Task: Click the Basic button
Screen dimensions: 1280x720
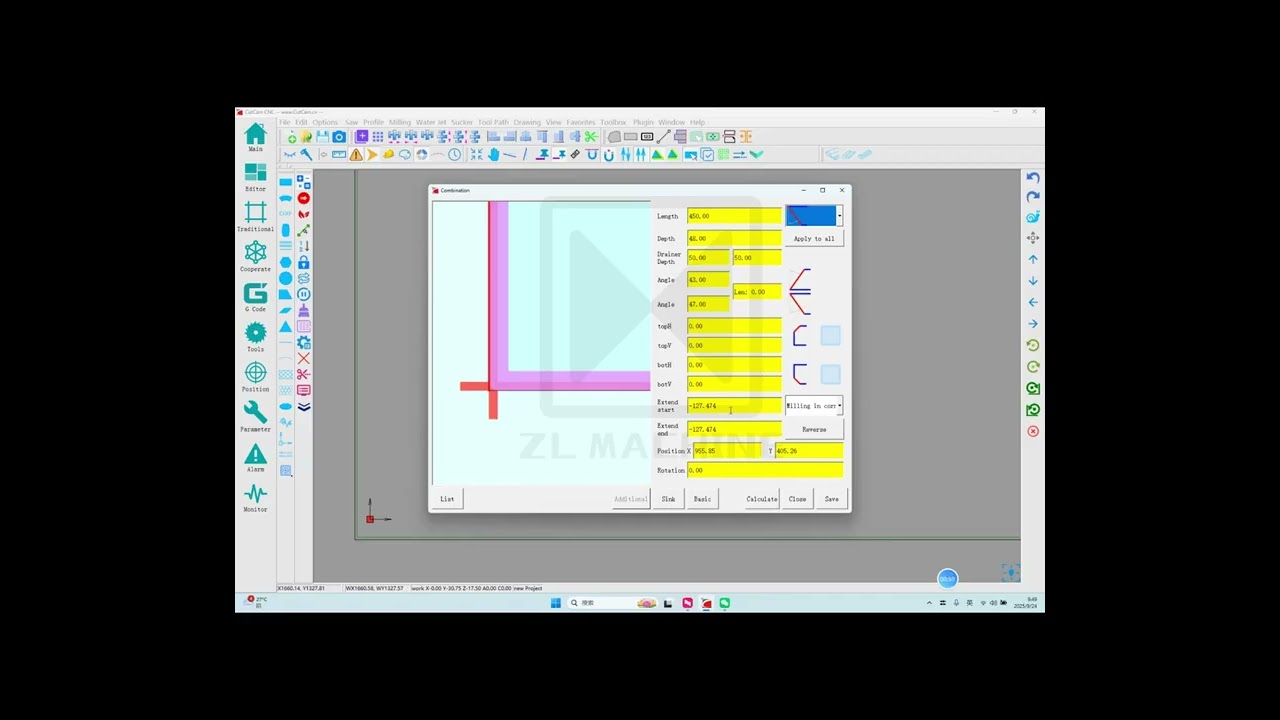Action: click(702, 499)
